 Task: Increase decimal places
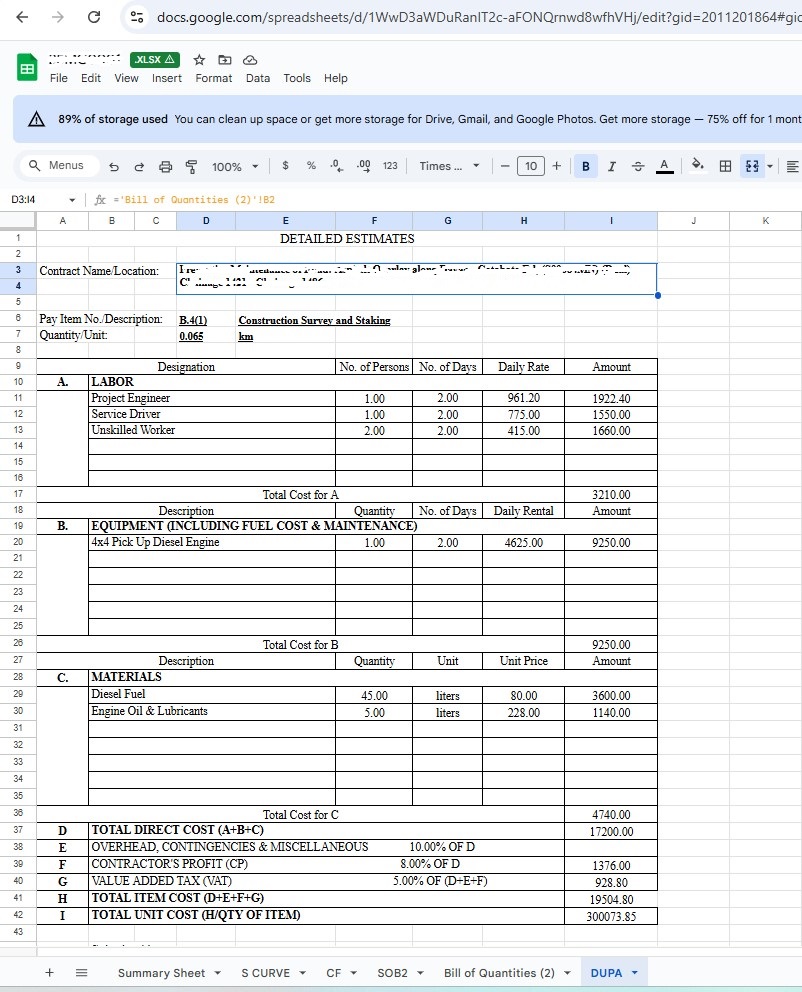[364, 166]
